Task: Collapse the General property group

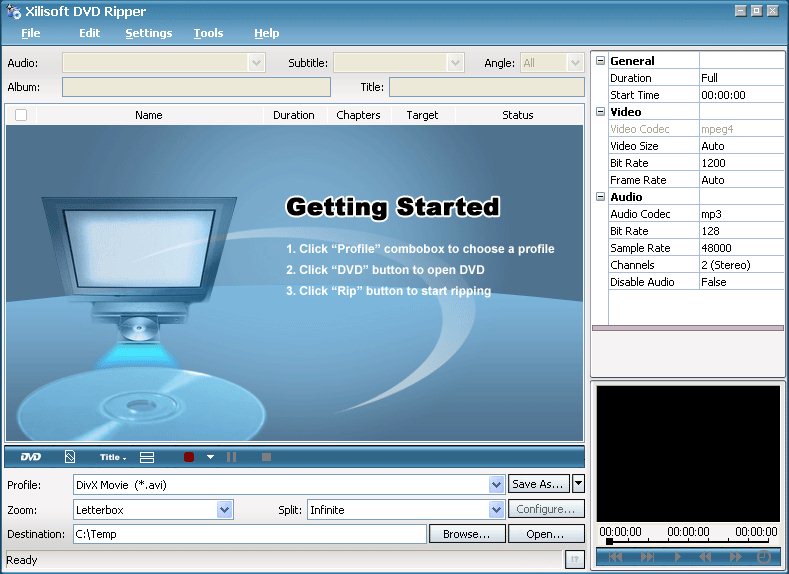Action: point(600,61)
